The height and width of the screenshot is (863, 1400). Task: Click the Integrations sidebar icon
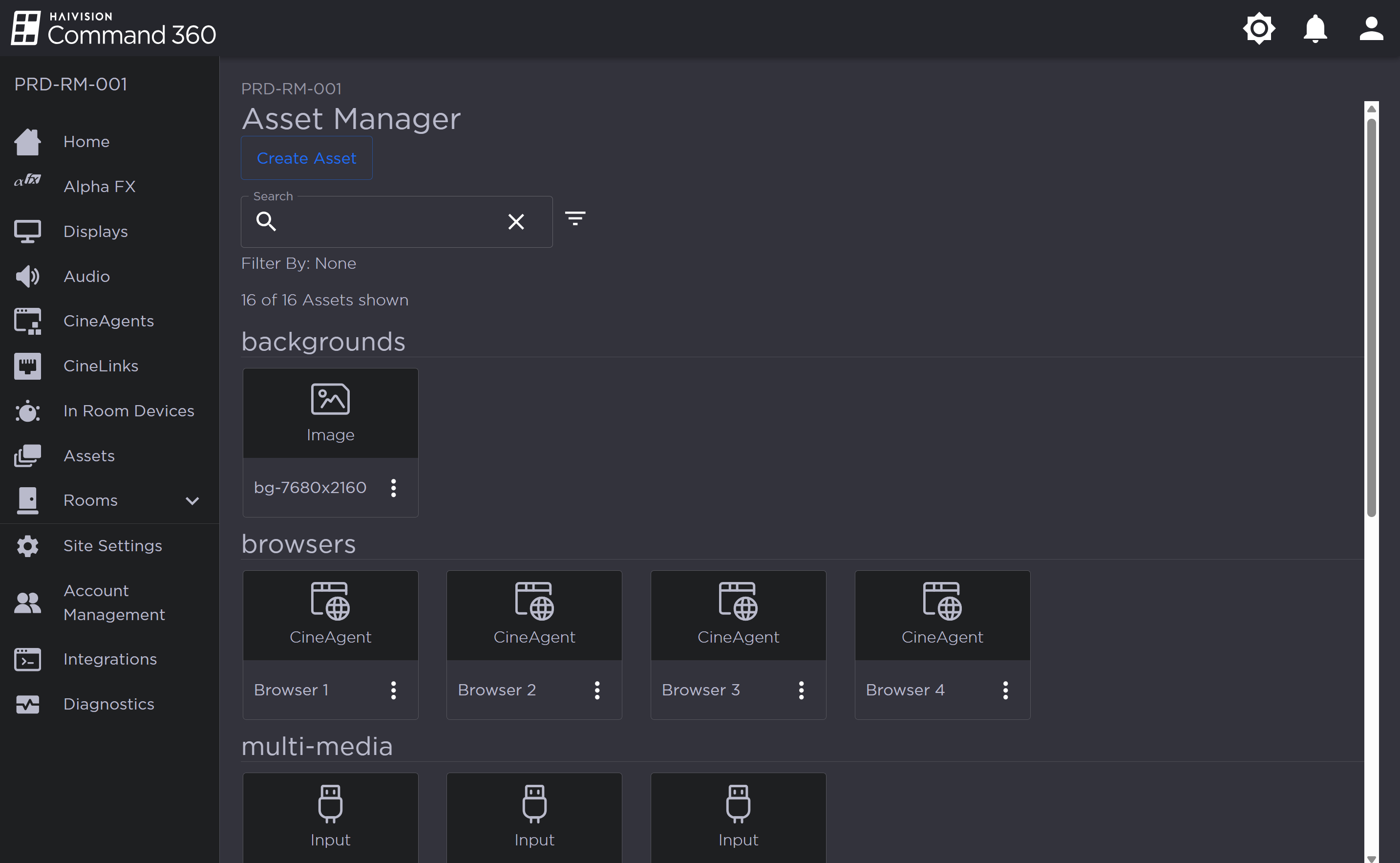pyautogui.click(x=27, y=659)
